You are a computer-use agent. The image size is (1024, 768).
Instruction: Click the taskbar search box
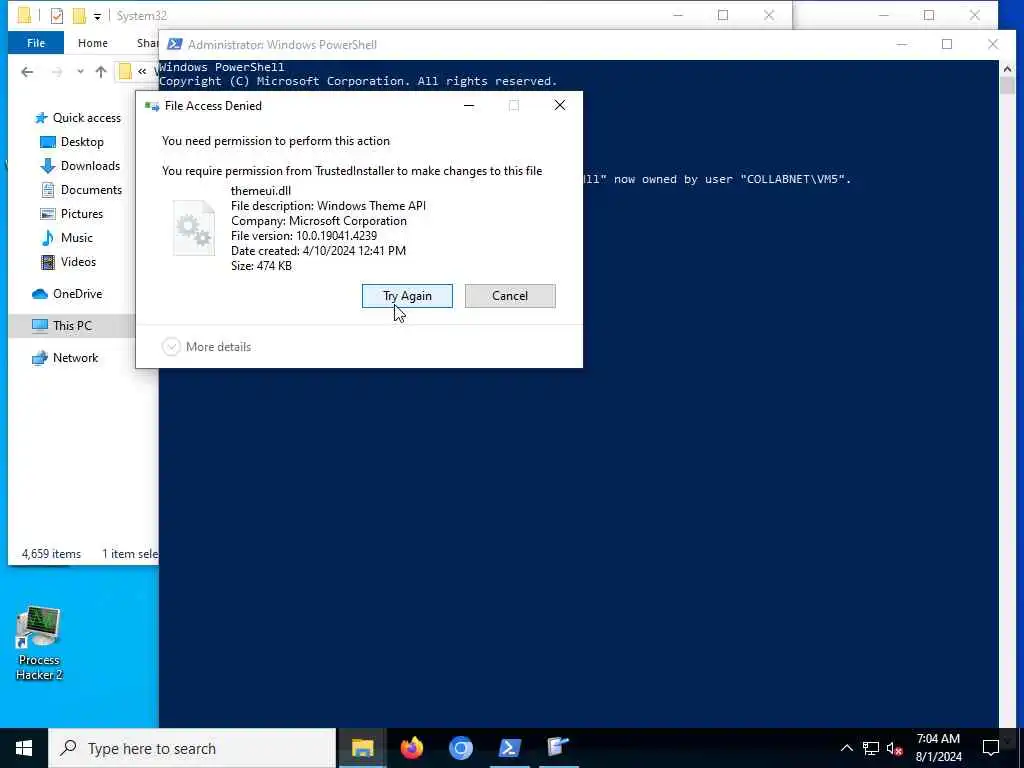pos(192,748)
